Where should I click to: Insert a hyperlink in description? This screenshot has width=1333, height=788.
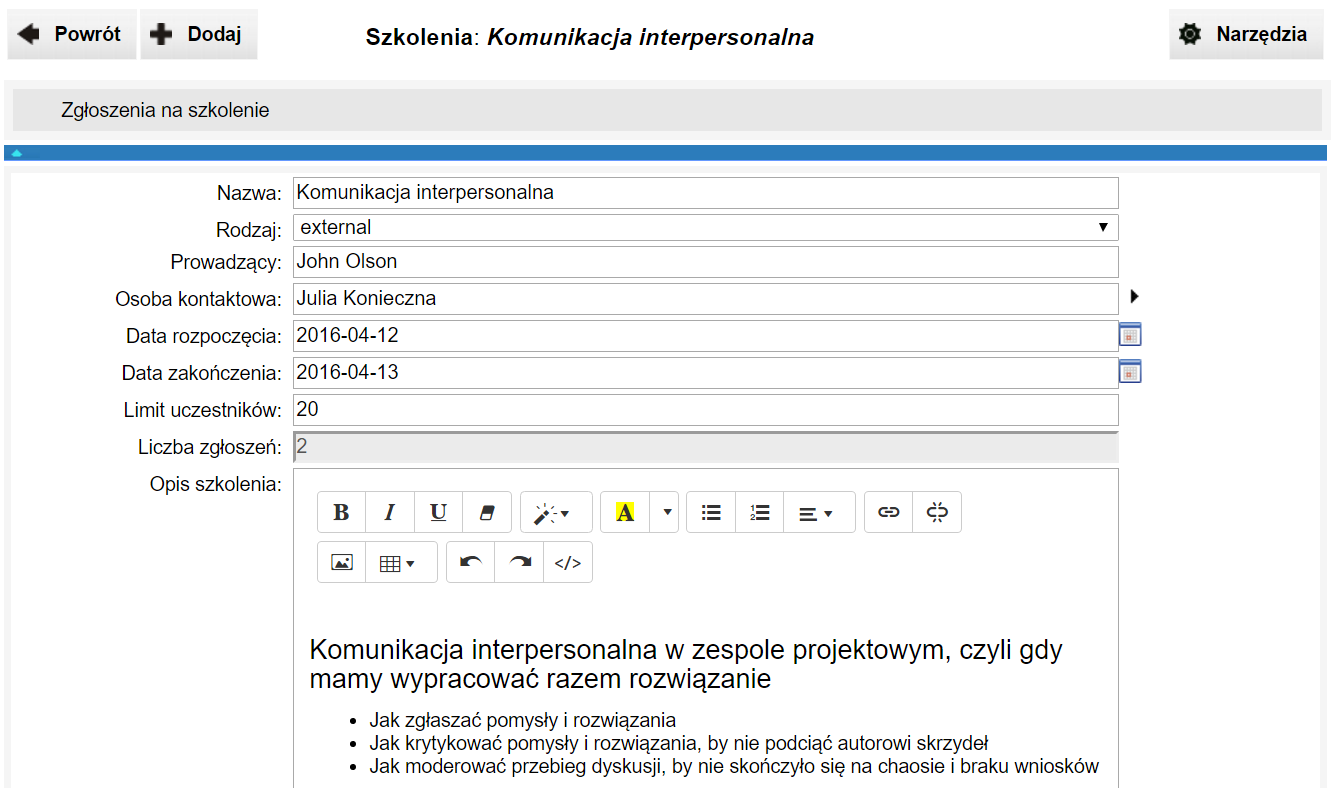point(888,512)
